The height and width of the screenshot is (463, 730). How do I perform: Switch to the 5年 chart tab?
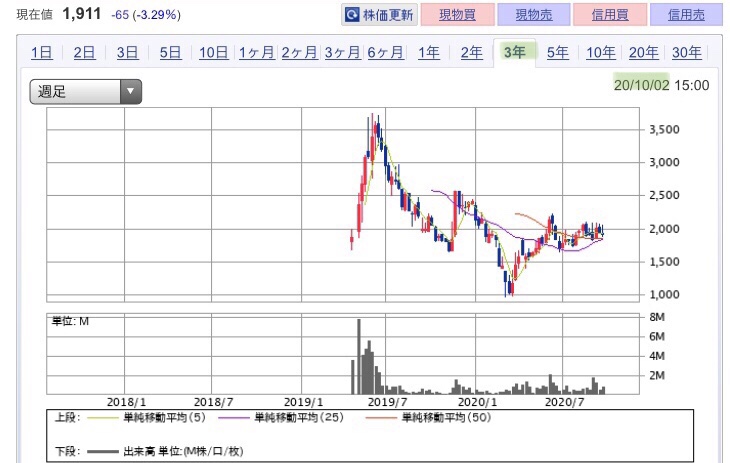pyautogui.click(x=558, y=52)
